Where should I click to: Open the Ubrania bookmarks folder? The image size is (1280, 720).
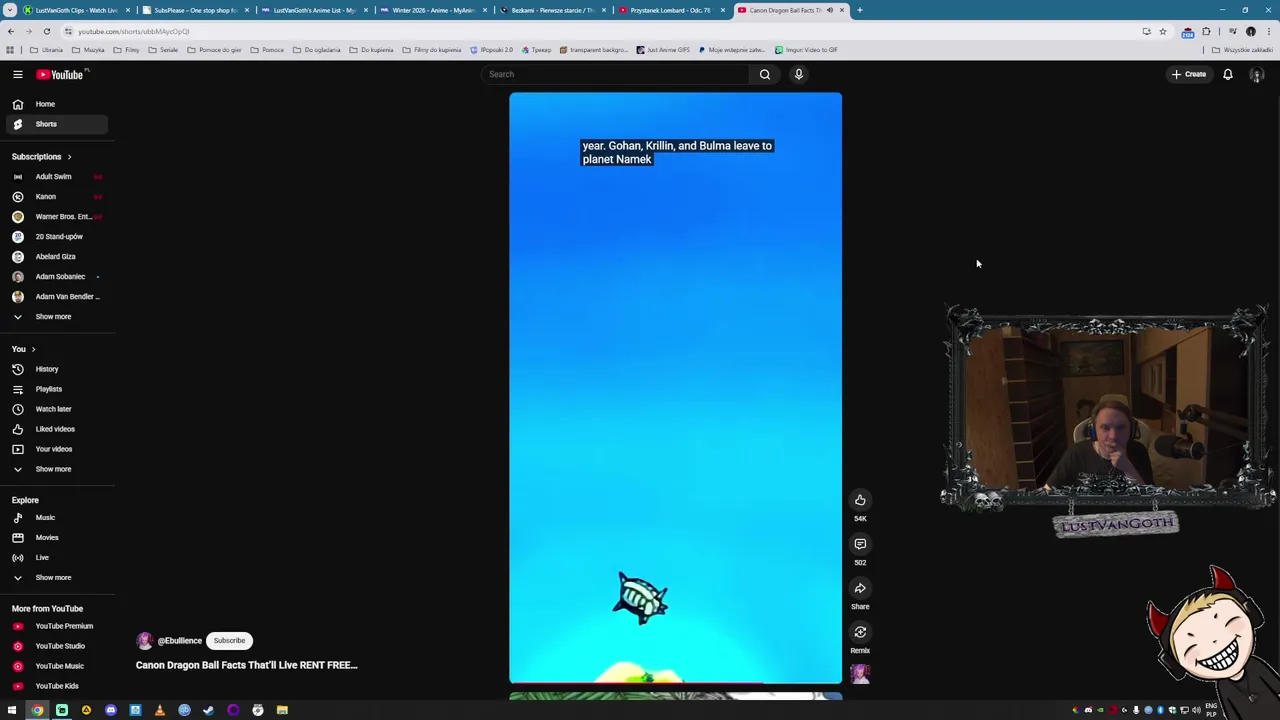[47, 50]
